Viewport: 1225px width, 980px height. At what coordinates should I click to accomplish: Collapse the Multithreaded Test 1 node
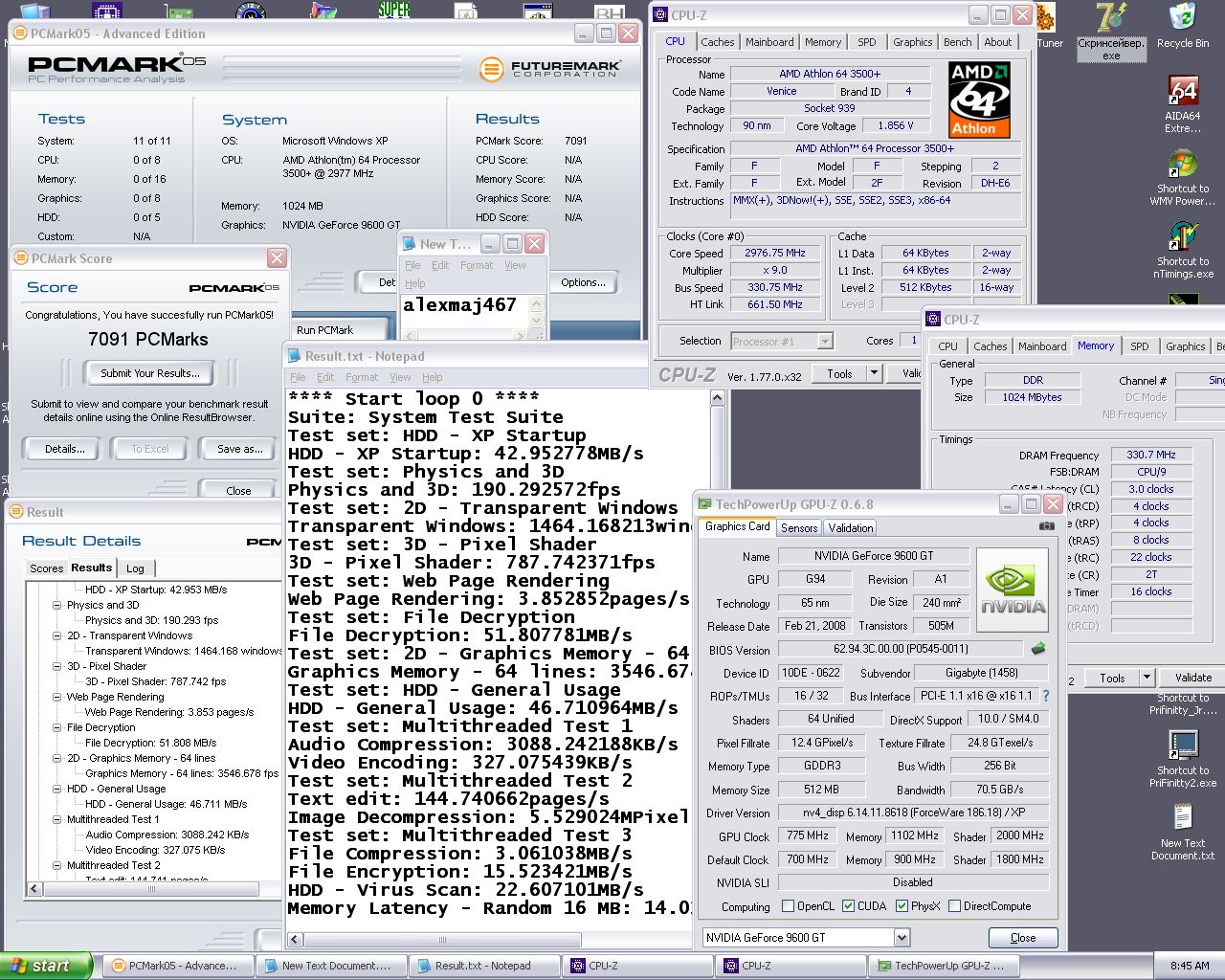point(57,819)
